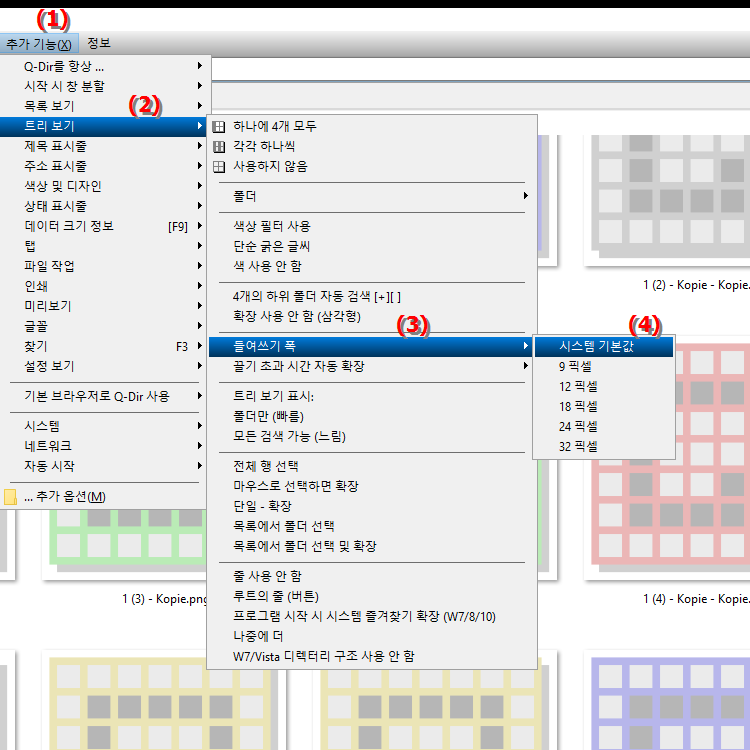
Task: Click the four-panes-in-one tree icon
Action: click(x=219, y=127)
